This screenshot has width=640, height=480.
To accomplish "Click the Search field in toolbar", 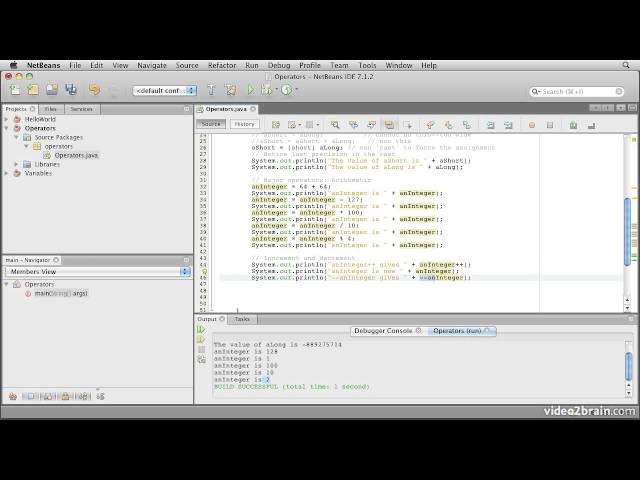I will coord(577,91).
